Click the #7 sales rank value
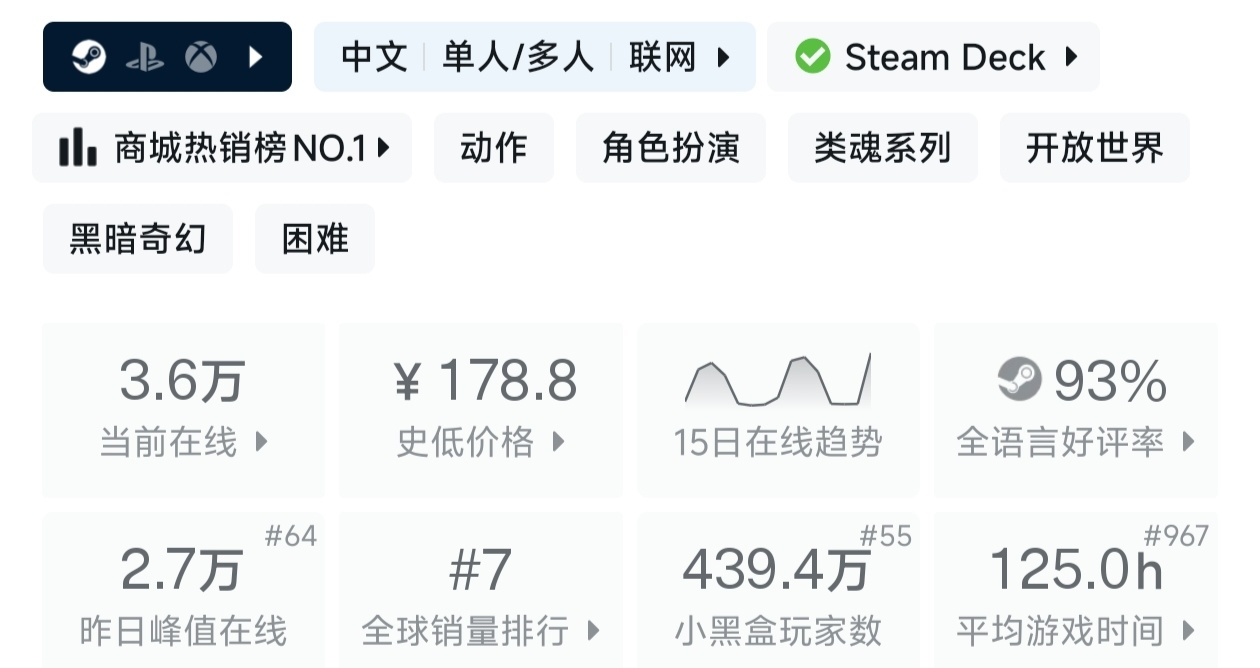Screen dimensions: 1260x668 [480, 570]
